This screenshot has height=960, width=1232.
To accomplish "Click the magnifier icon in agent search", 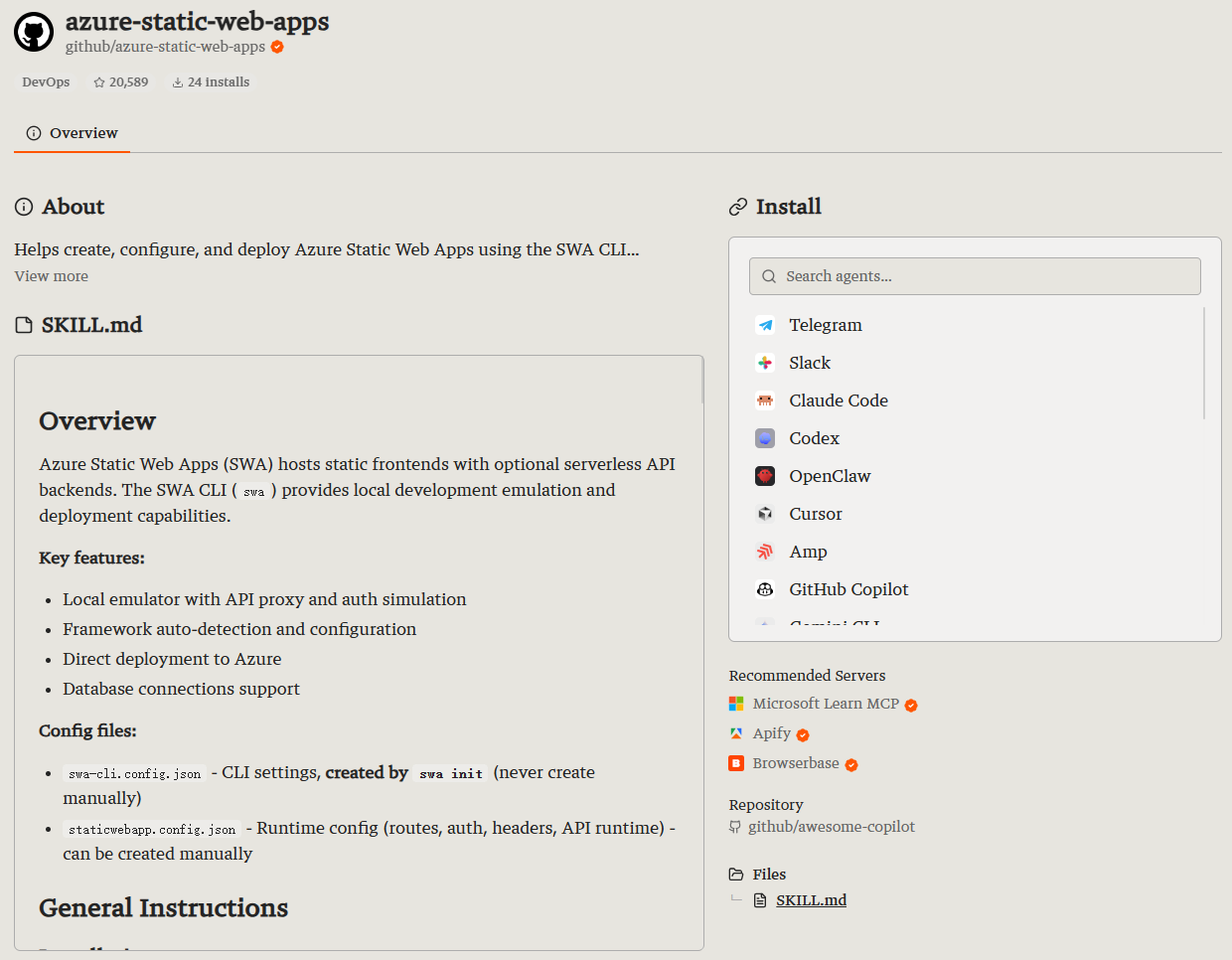I will (x=769, y=276).
